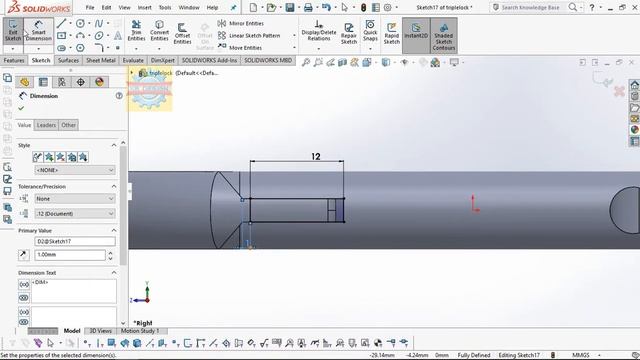Click the Convert Entities tool

[159, 31]
